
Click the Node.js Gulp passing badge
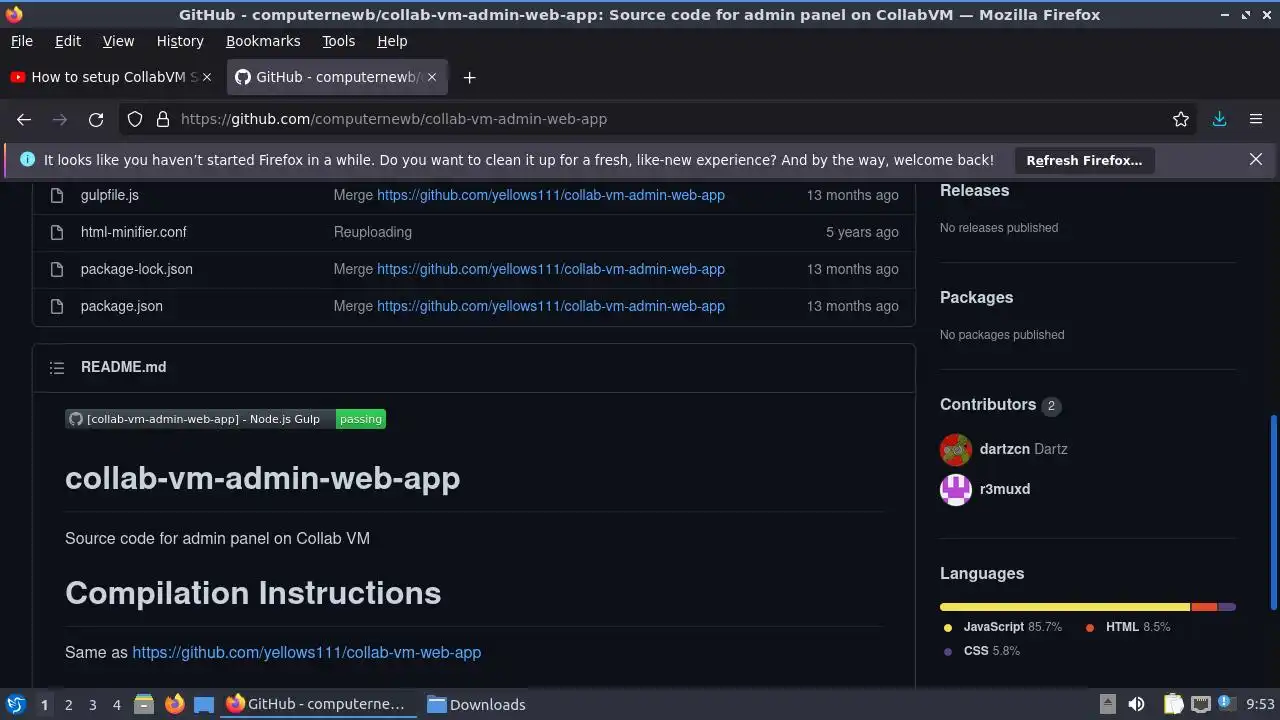tap(226, 419)
